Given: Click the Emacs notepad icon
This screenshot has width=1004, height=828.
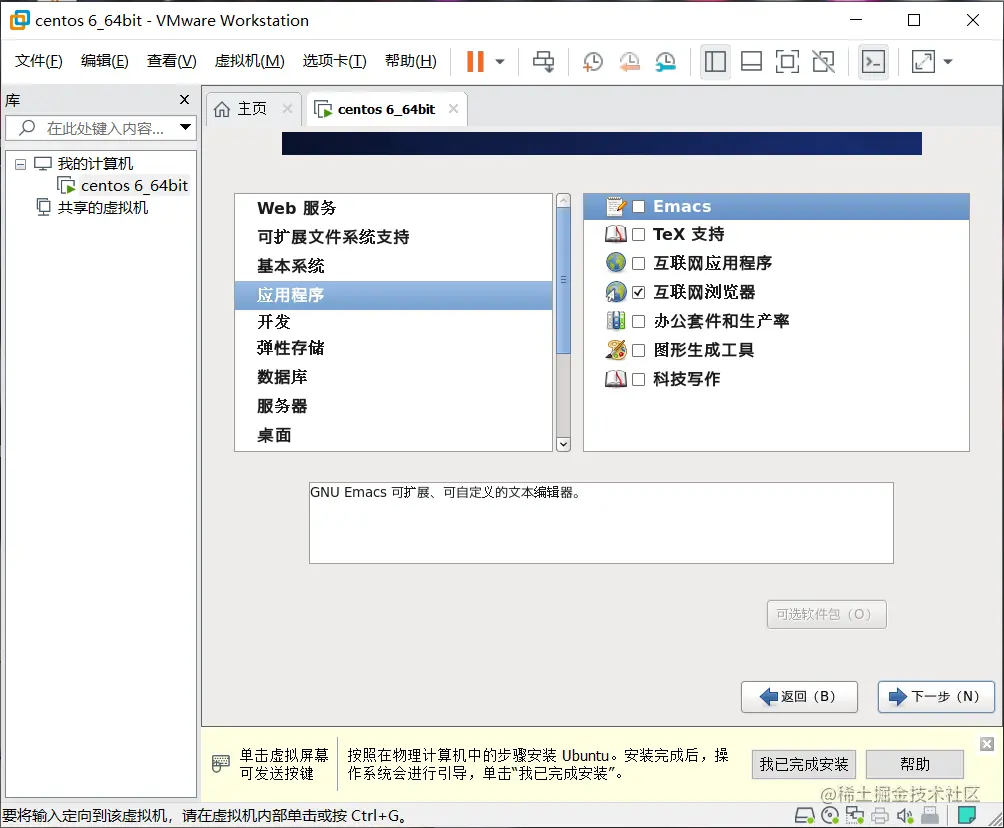Looking at the screenshot, I should click(x=616, y=206).
